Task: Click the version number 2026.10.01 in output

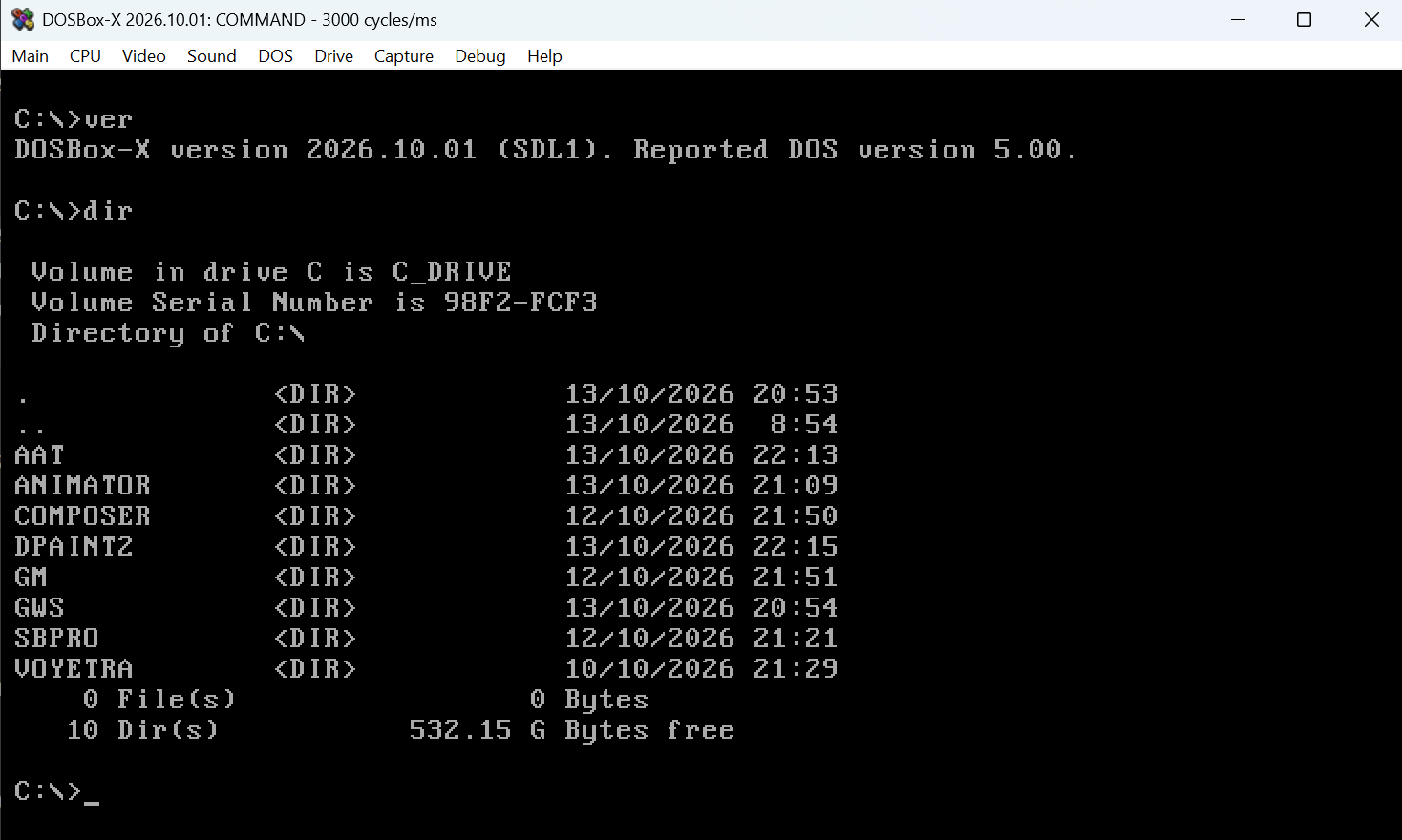Action: click(392, 150)
